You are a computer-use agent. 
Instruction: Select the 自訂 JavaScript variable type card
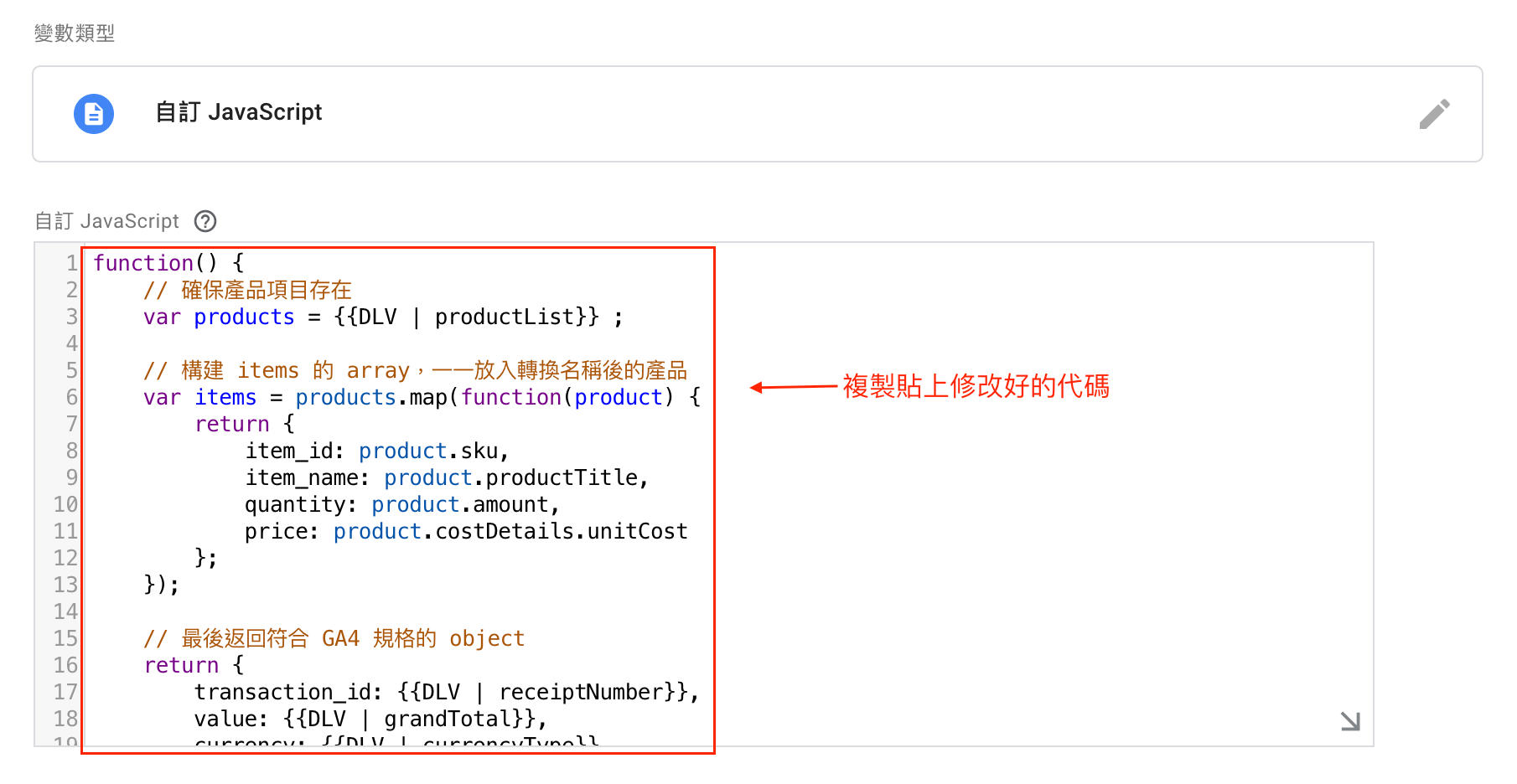point(758,114)
